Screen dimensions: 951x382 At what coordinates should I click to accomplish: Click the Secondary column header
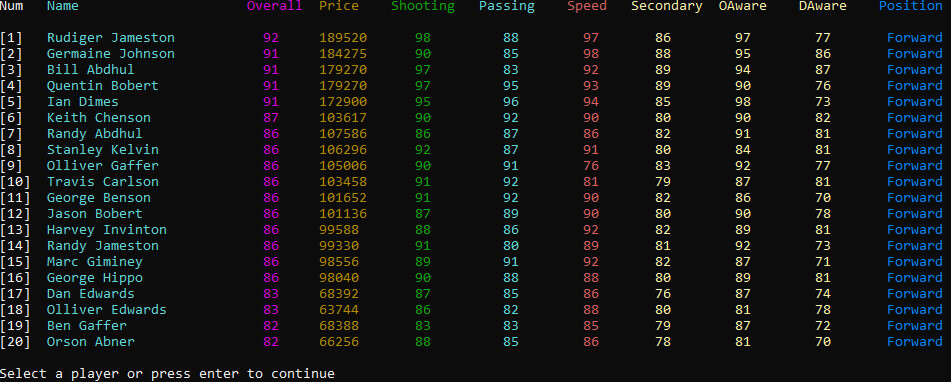tap(667, 6)
